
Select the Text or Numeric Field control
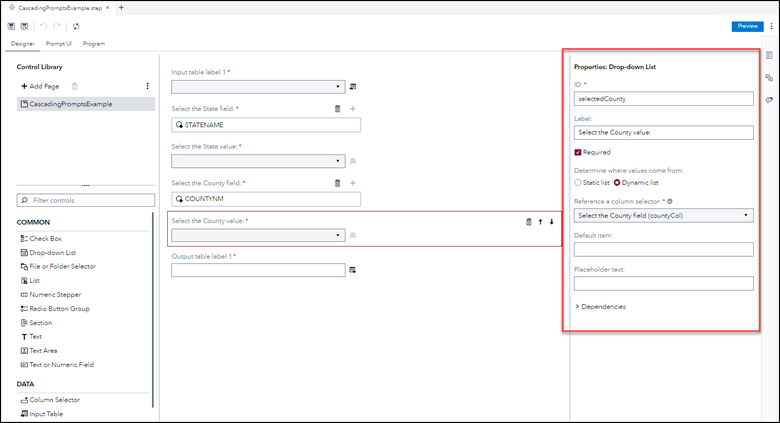pos(57,364)
